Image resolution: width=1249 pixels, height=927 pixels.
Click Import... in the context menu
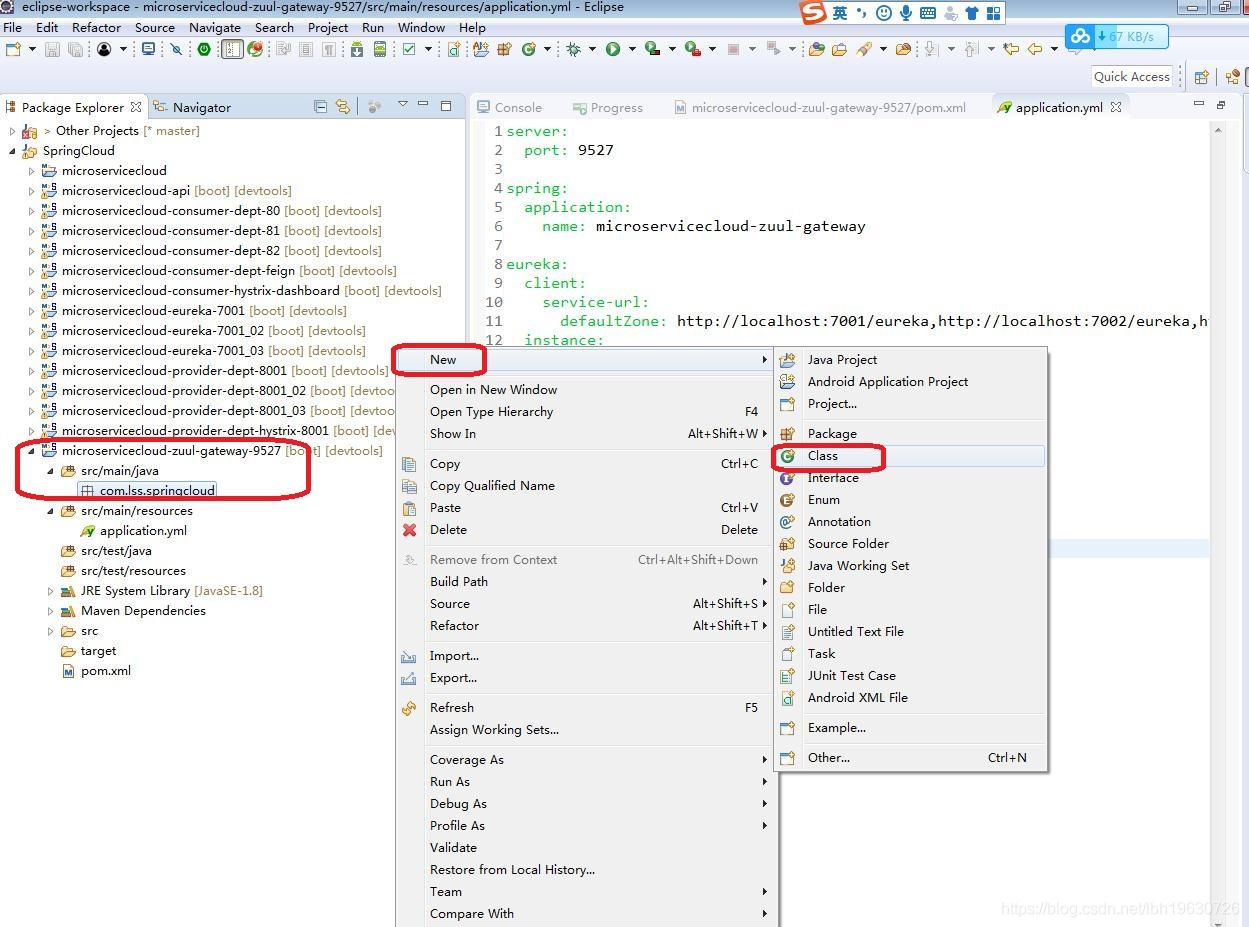(x=584, y=656)
